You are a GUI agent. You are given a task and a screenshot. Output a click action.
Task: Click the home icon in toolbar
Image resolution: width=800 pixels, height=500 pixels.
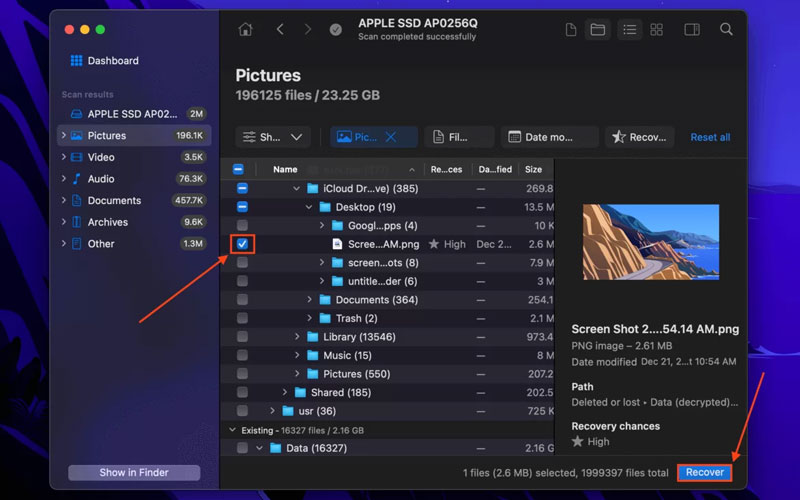245,30
